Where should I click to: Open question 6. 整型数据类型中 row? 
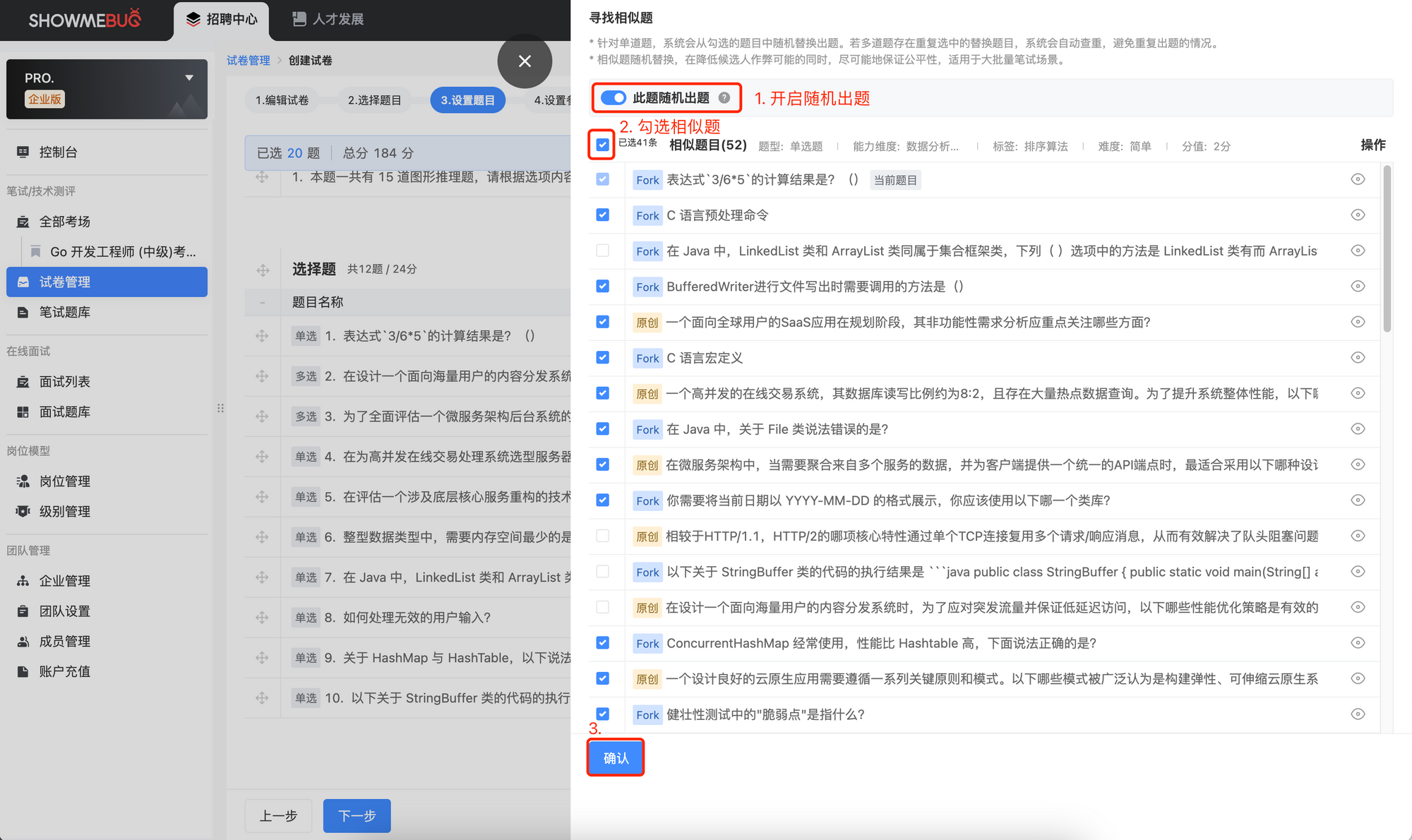[x=448, y=537]
